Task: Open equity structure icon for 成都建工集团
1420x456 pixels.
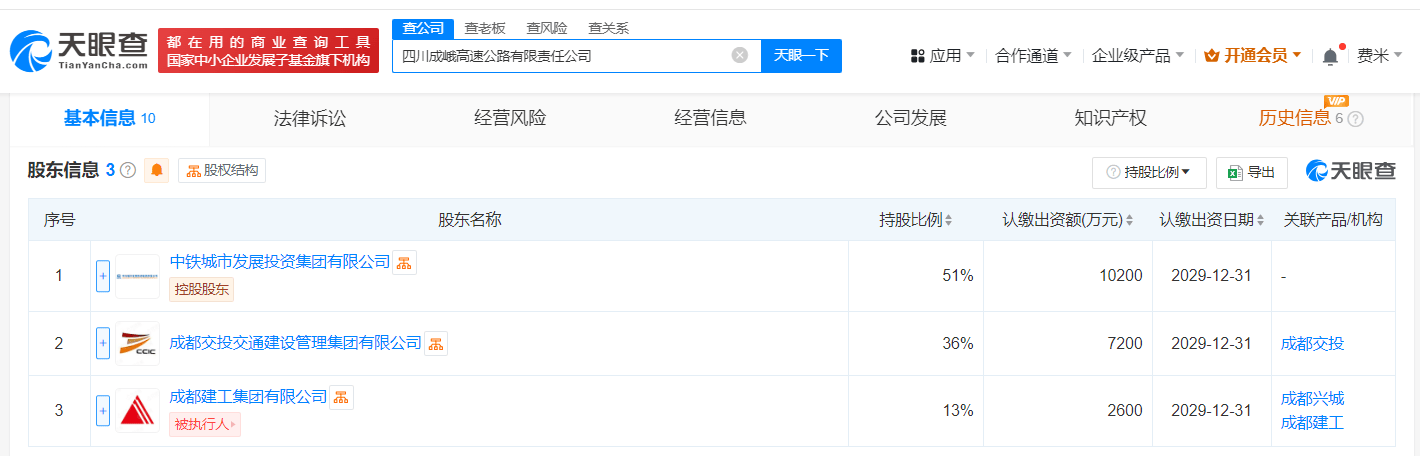Action: 342,398
